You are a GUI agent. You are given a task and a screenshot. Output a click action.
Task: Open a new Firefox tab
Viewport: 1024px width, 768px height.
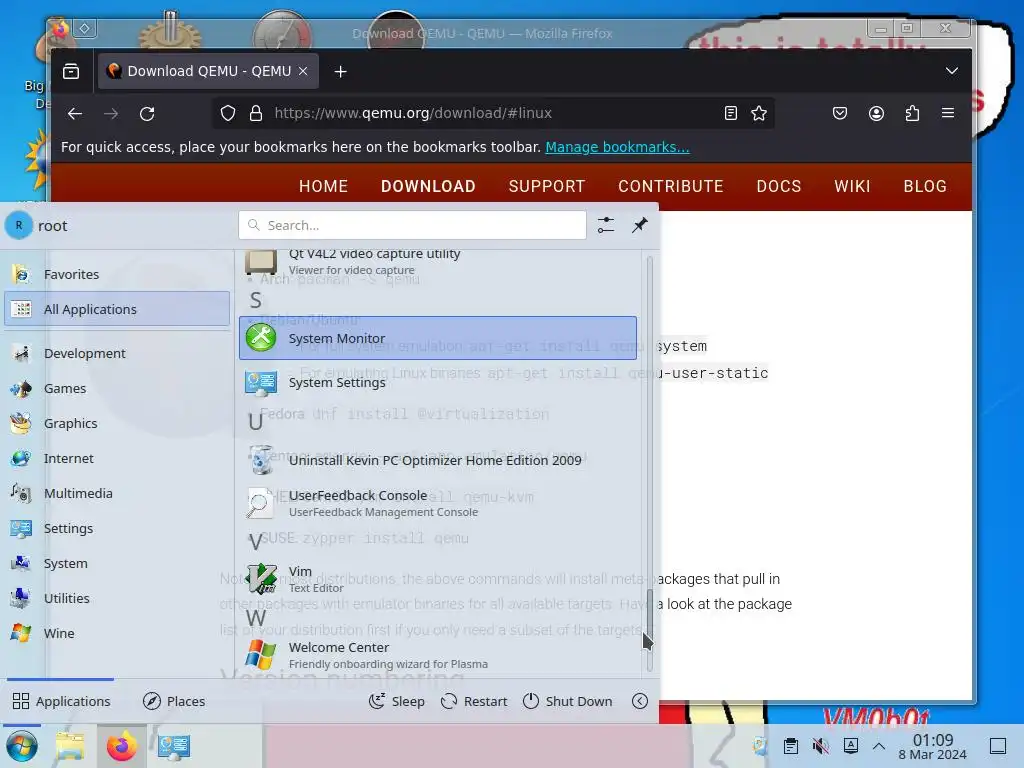(340, 71)
